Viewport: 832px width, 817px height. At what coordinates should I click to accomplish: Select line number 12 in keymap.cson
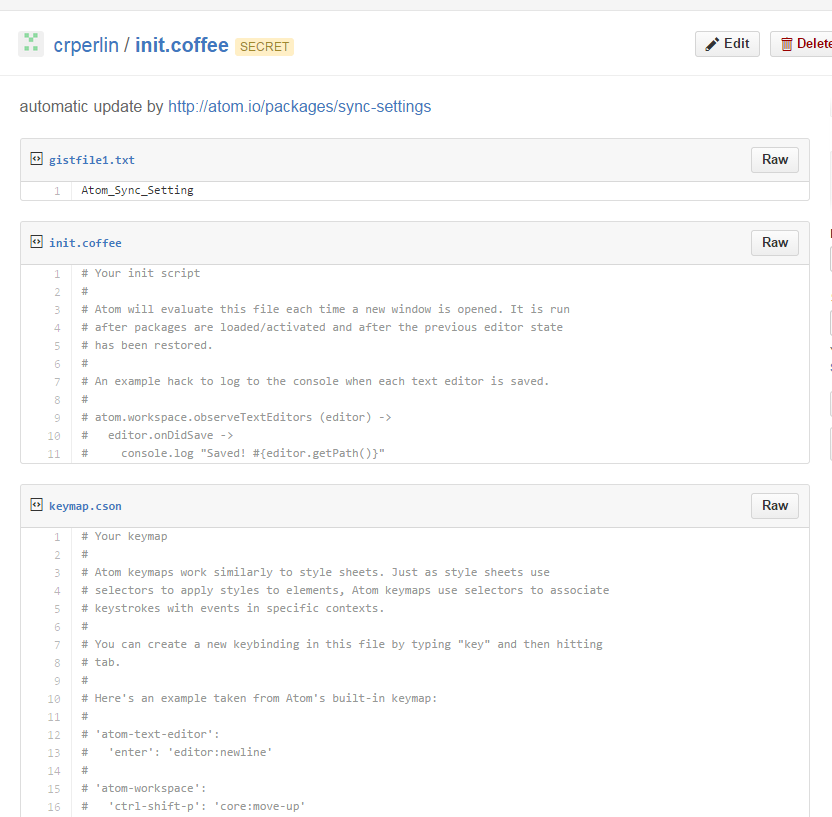pyautogui.click(x=54, y=734)
